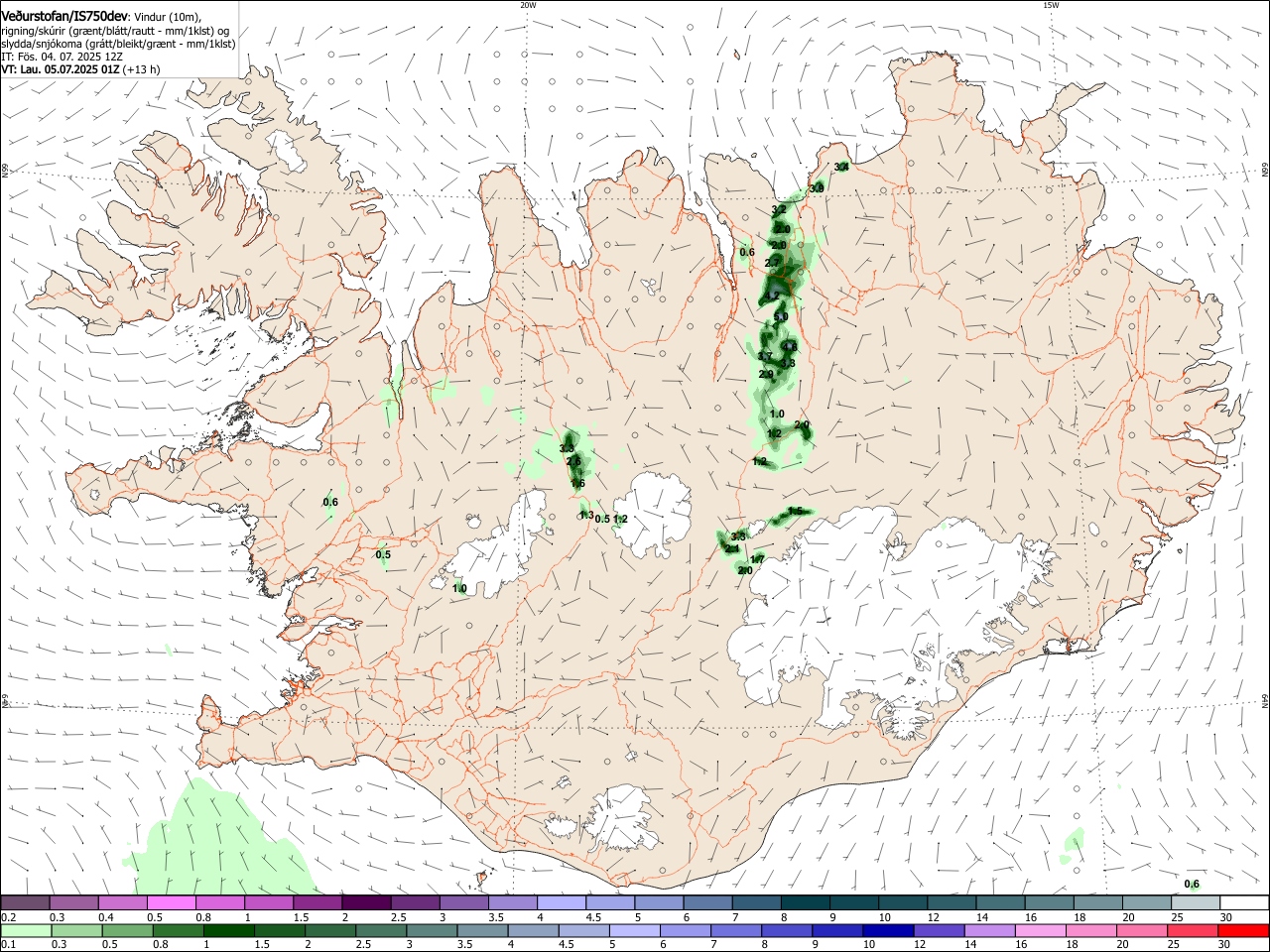Viewport: 1270px width, 952px height.
Task: Click the light pink 16–18 rain legend swatch
Action: click(x=1041, y=931)
